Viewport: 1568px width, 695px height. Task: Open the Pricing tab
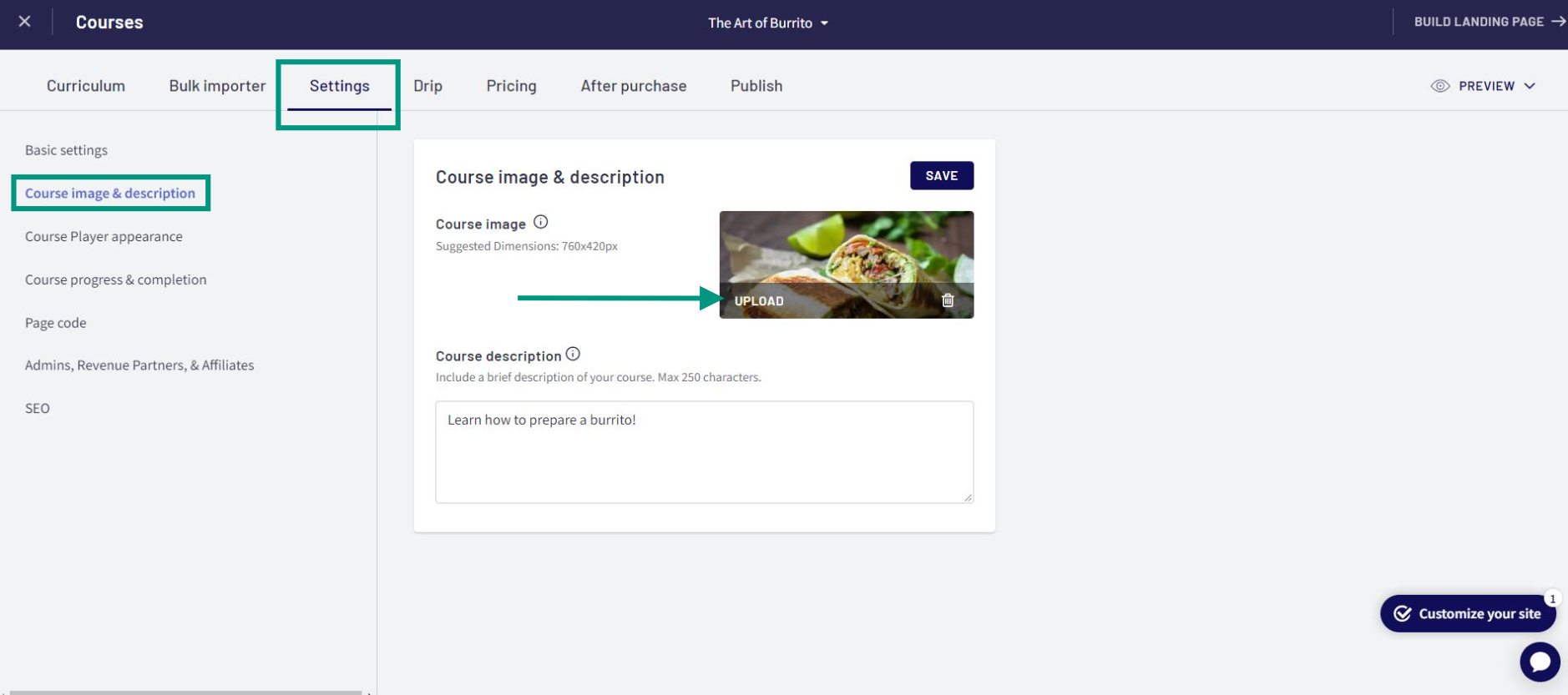pos(511,86)
